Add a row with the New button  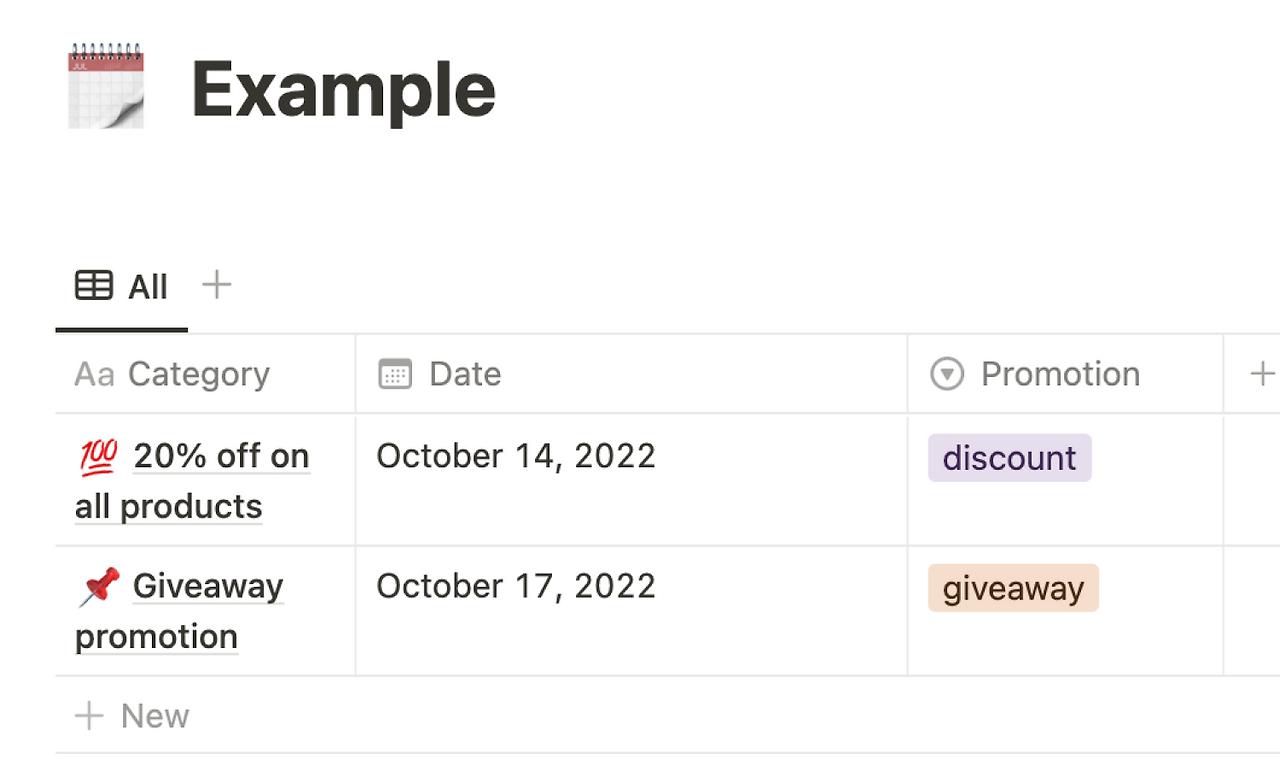click(132, 716)
